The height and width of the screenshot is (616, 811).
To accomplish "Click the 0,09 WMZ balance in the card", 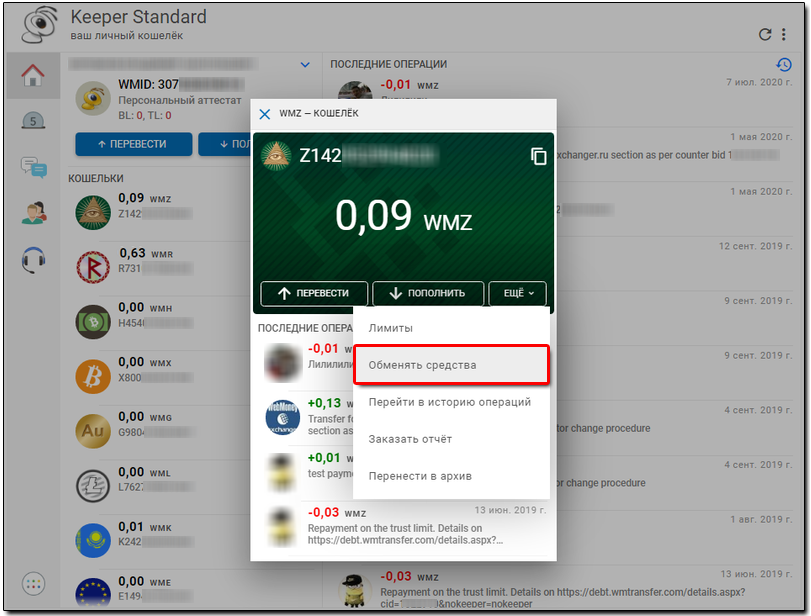I will (x=403, y=217).
